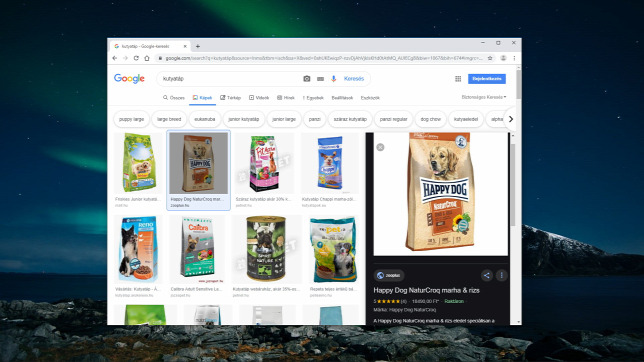The height and width of the screenshot is (362, 644).
Task: Switch to the Térkép tab
Action: point(230,98)
